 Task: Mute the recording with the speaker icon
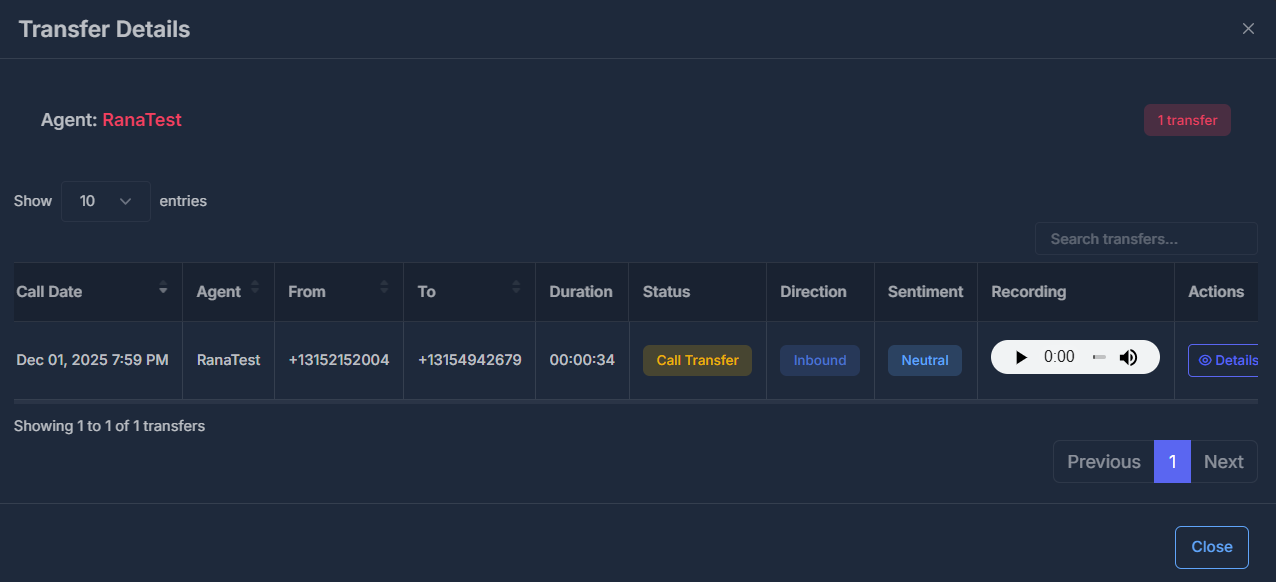pyautogui.click(x=1128, y=357)
